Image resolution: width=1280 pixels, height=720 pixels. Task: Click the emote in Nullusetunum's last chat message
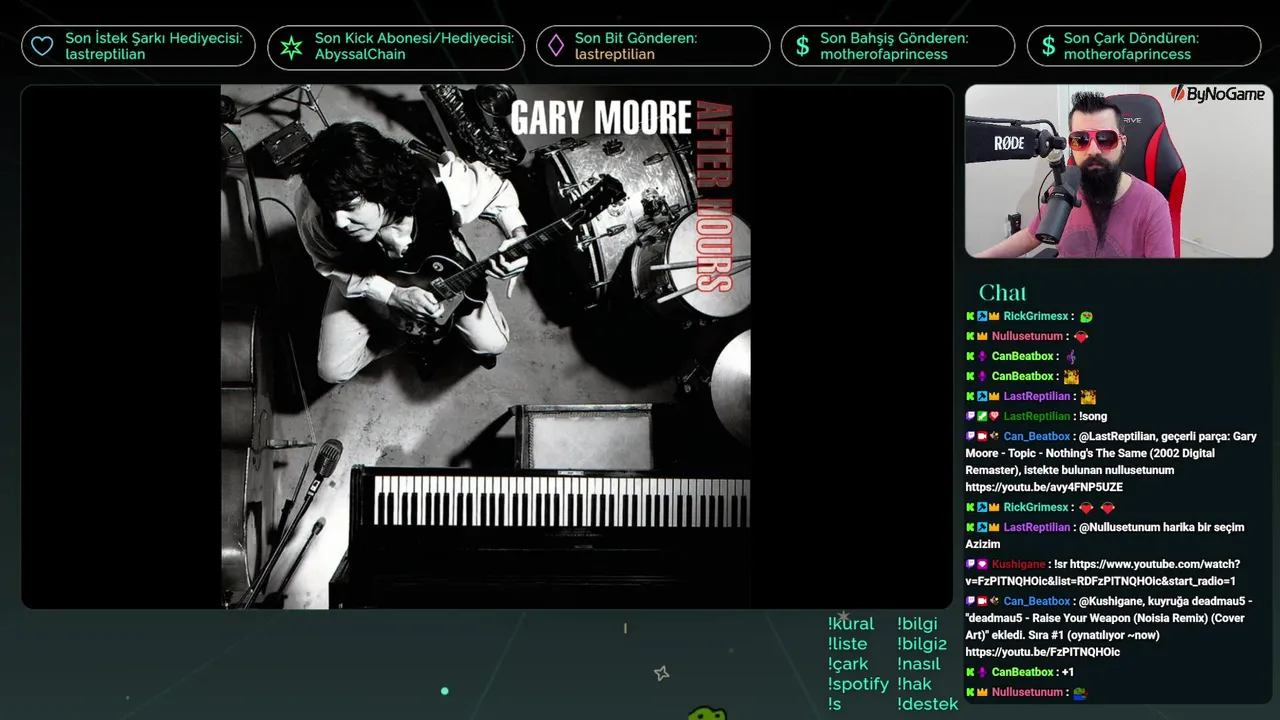tap(1080, 693)
